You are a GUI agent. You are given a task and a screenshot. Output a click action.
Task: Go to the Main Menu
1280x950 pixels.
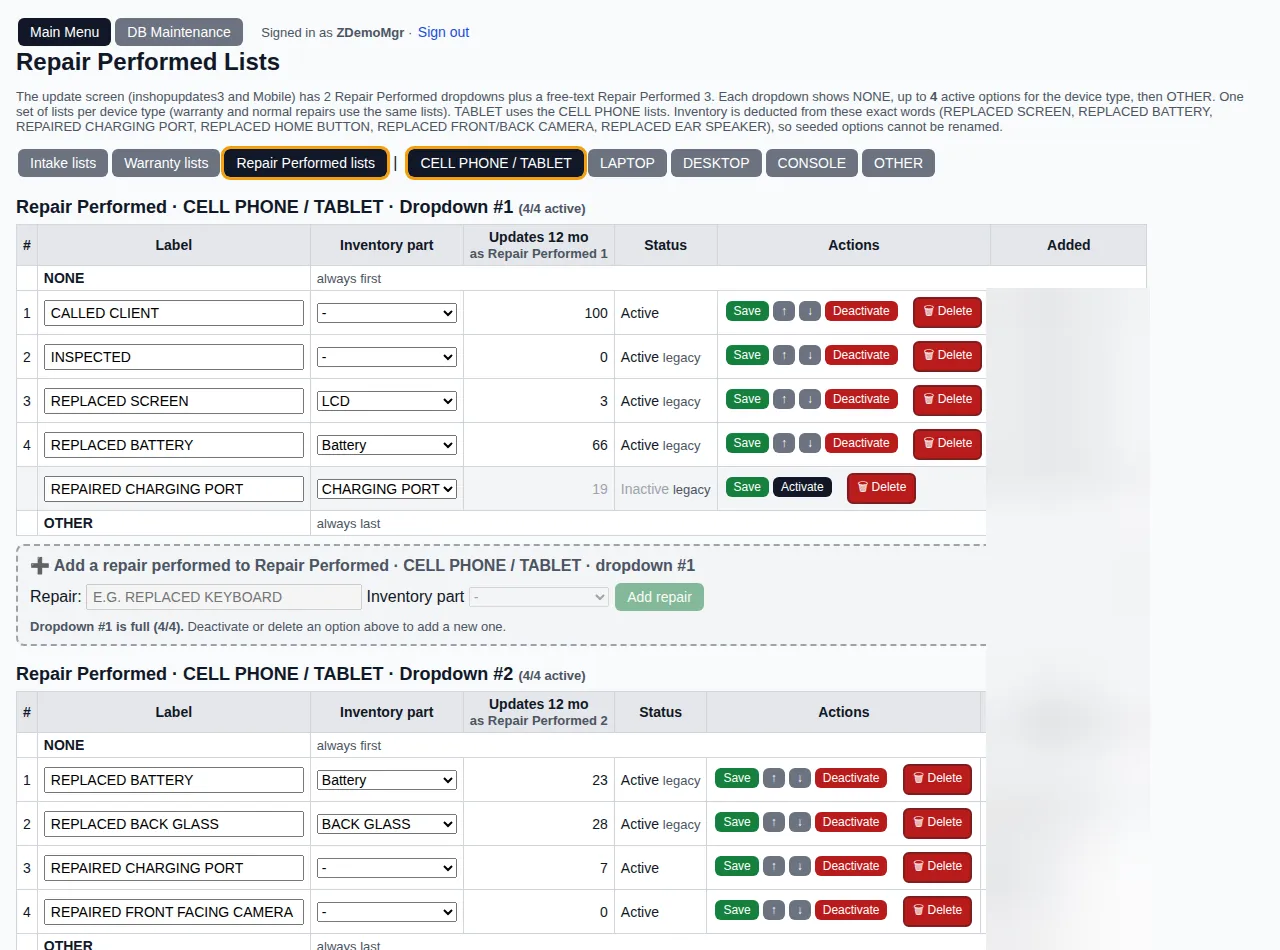[x=64, y=32]
